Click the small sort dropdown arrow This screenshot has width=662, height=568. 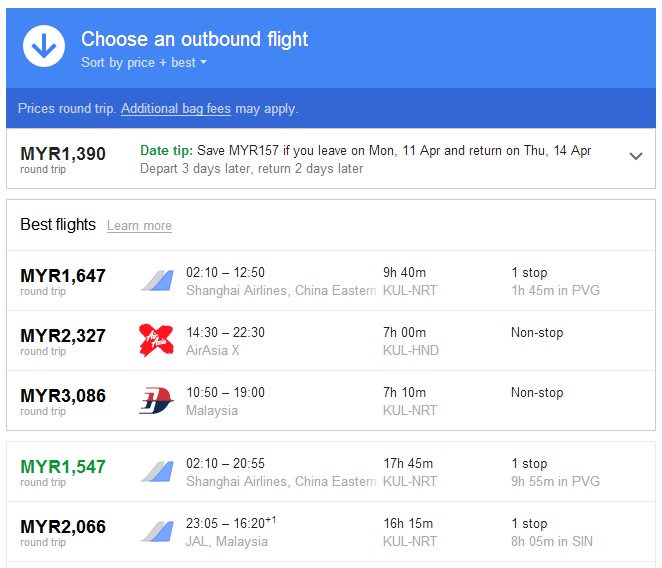(203, 62)
